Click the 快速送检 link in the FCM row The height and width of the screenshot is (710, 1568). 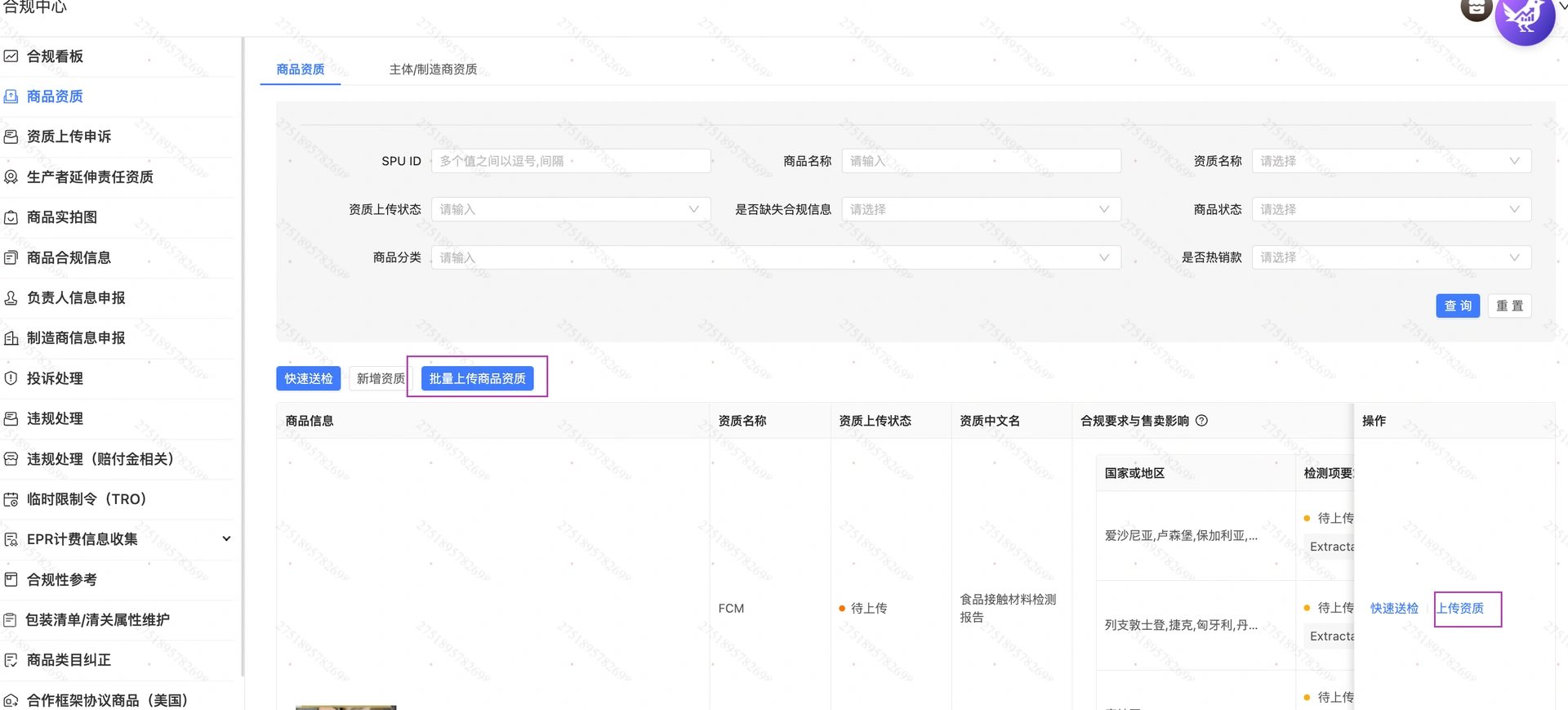[1394, 608]
